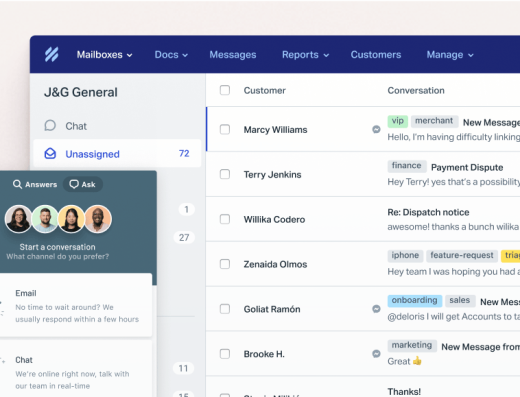Image resolution: width=520 pixels, height=397 pixels.
Task: Open Terry Jenkins customer name
Action: coord(272,174)
